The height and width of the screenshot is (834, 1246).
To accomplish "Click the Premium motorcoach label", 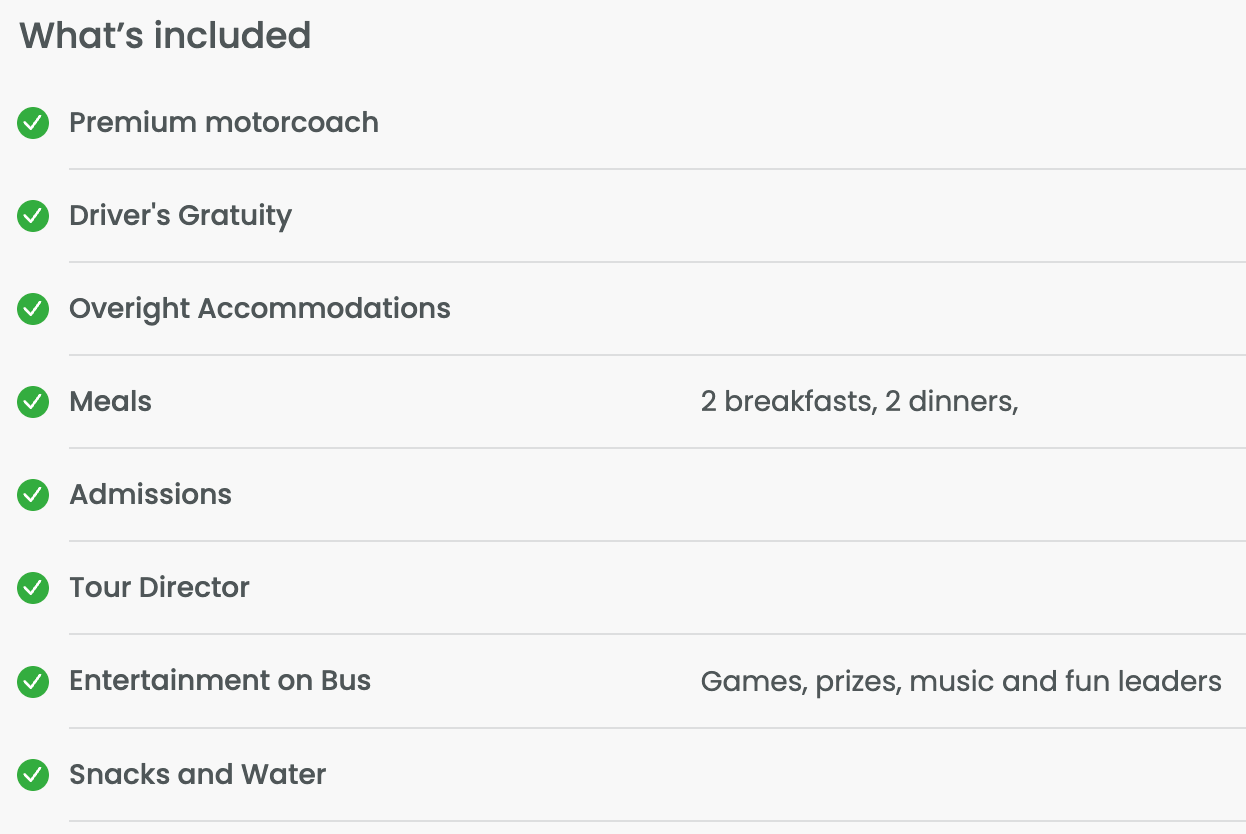I will [224, 123].
